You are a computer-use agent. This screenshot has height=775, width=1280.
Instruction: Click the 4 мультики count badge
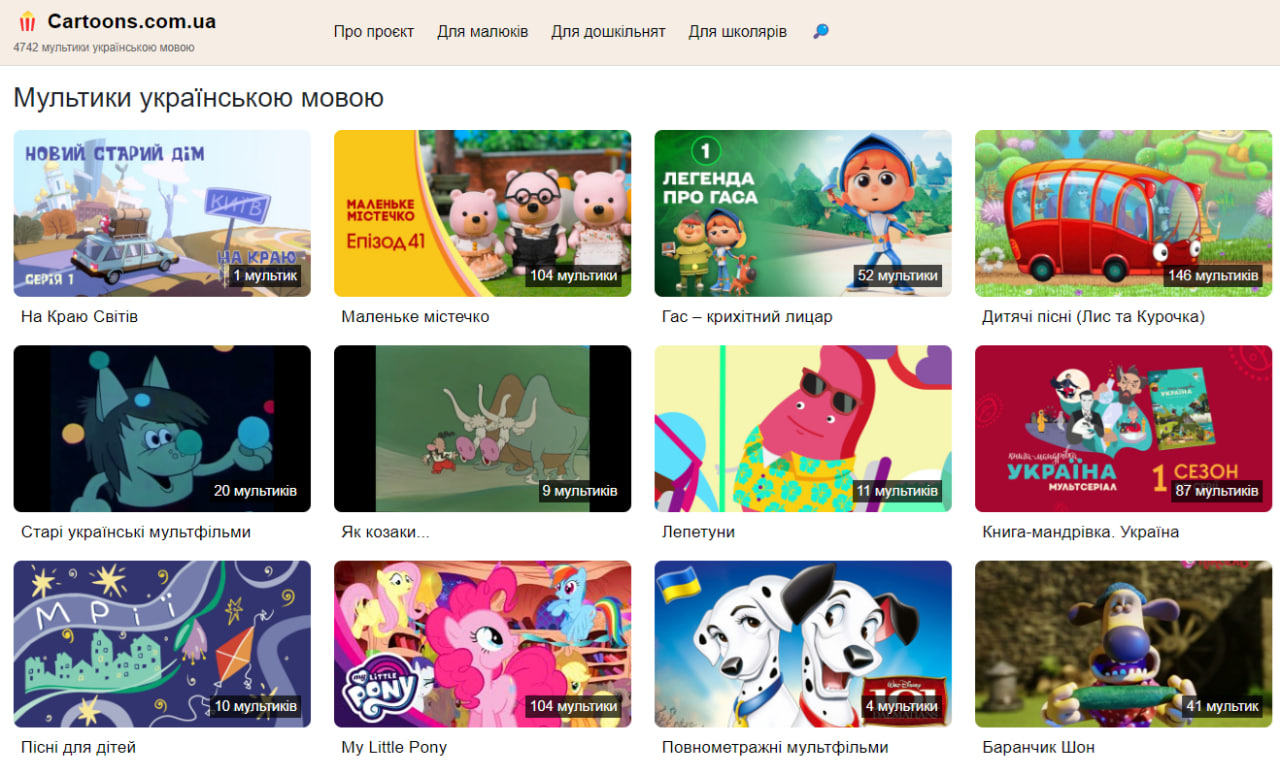click(902, 706)
